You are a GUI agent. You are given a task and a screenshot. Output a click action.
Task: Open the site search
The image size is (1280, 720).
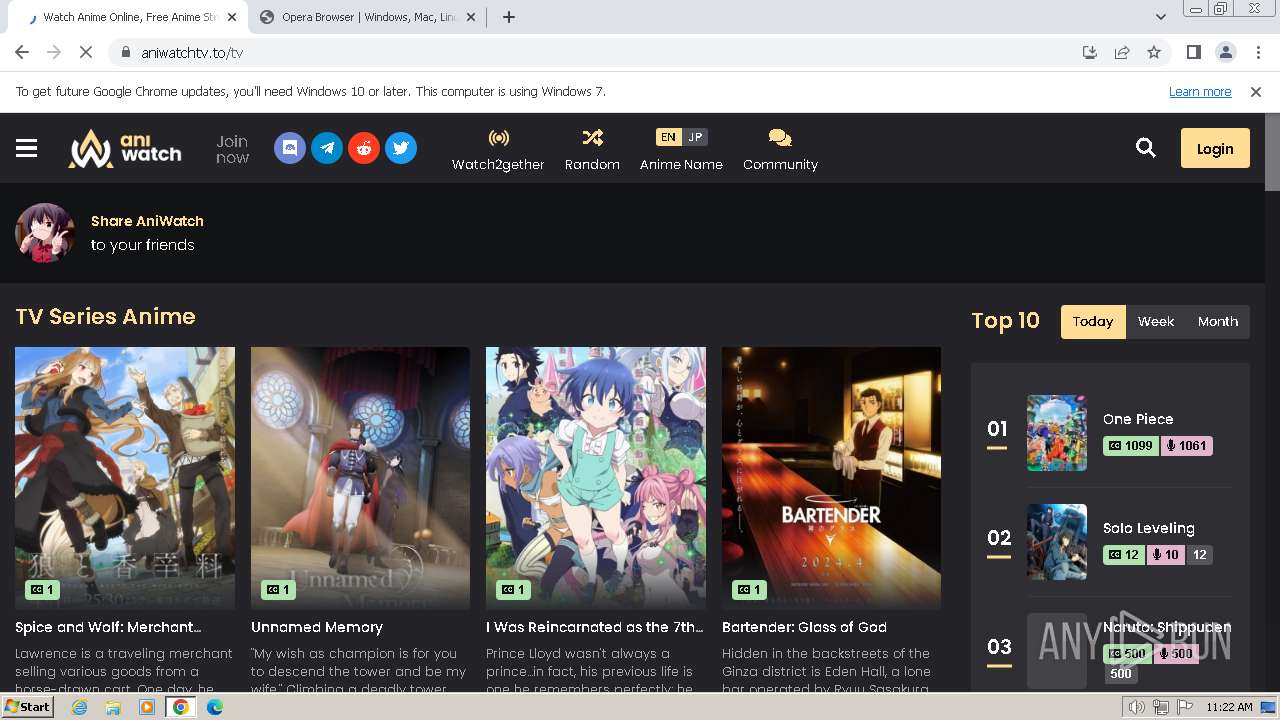tap(1146, 148)
